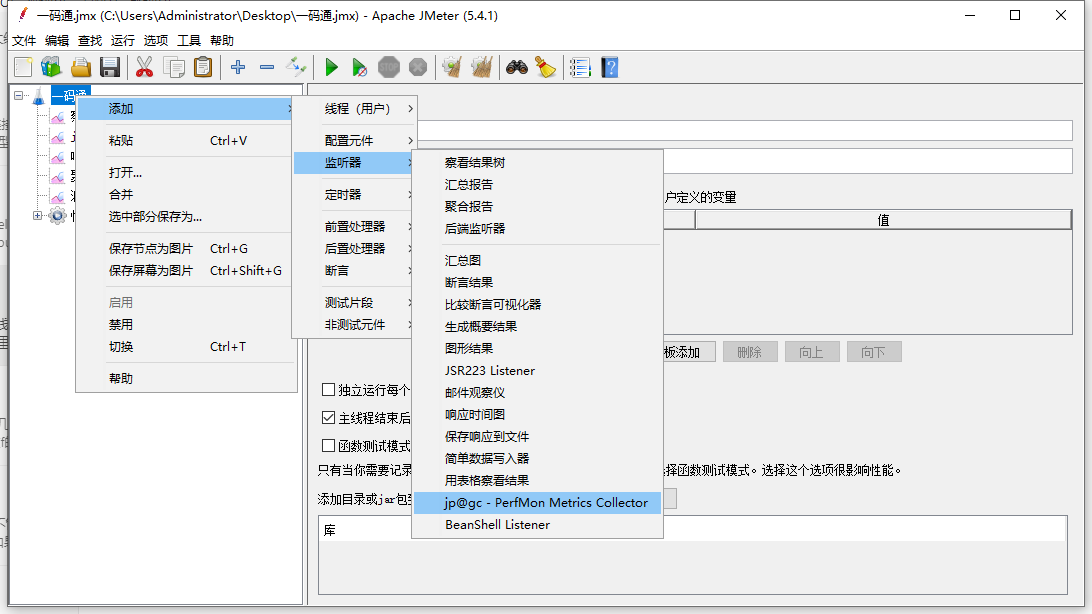Expand the 非测试元件 submenu
1092x614 pixels.
[x=354, y=325]
